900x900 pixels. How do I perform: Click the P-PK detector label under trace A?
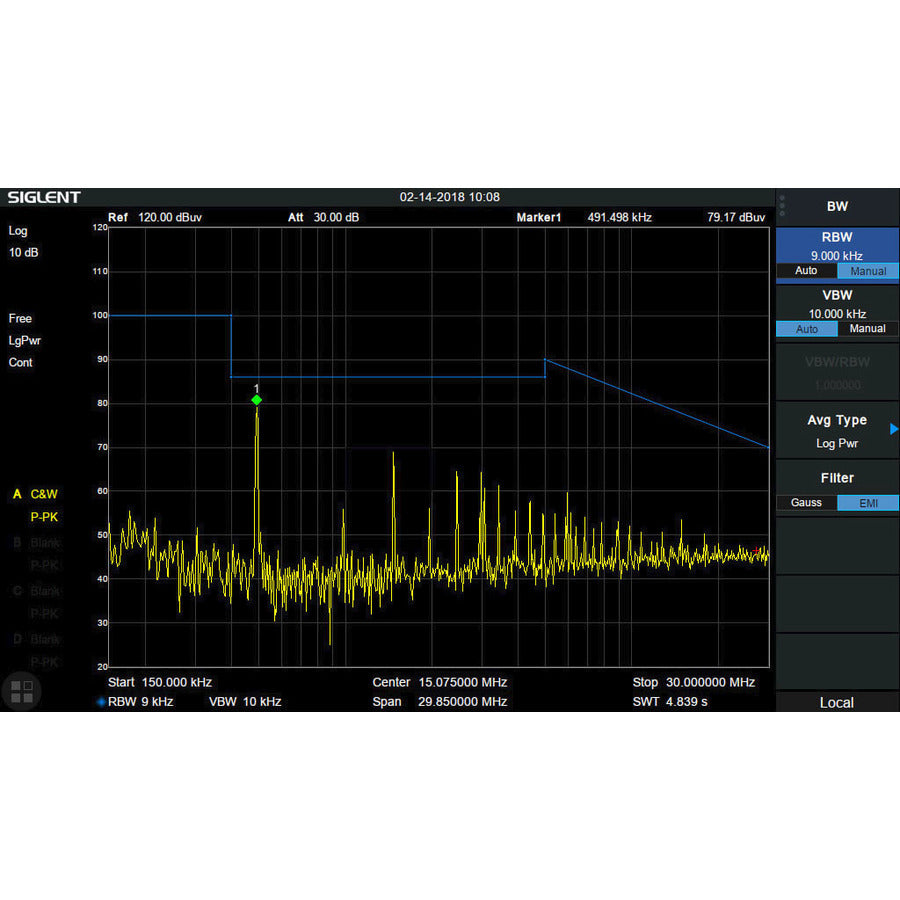[x=43, y=517]
